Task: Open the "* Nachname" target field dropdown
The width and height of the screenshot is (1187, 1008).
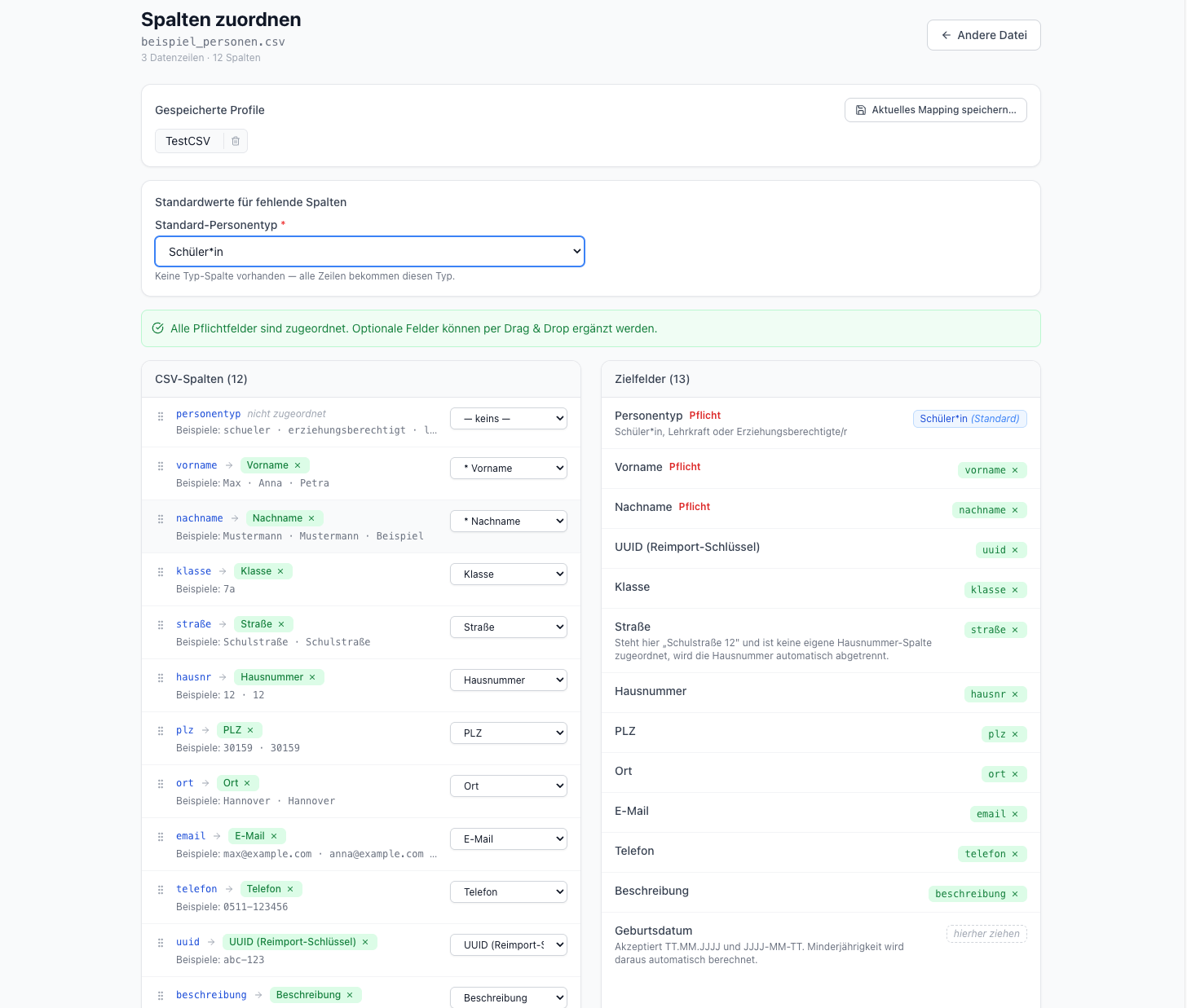Action: pos(509,522)
